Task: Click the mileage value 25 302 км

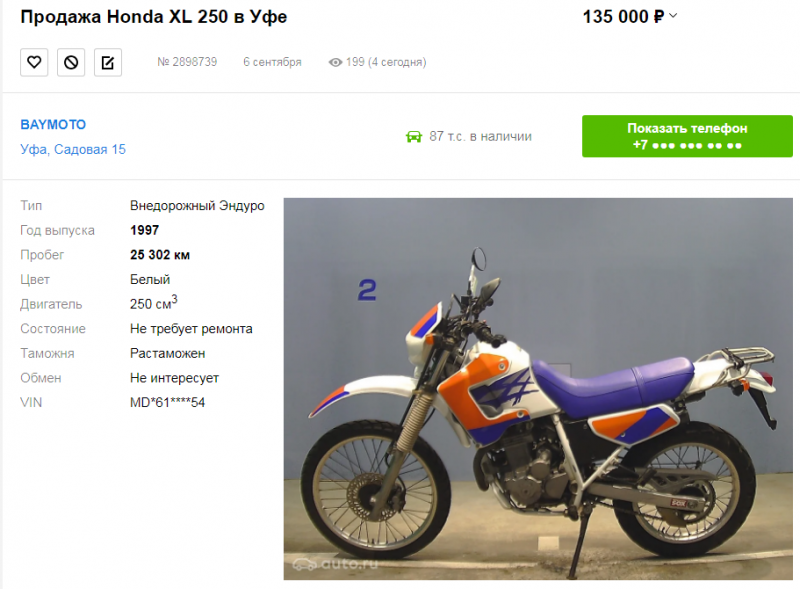Action: coord(160,255)
